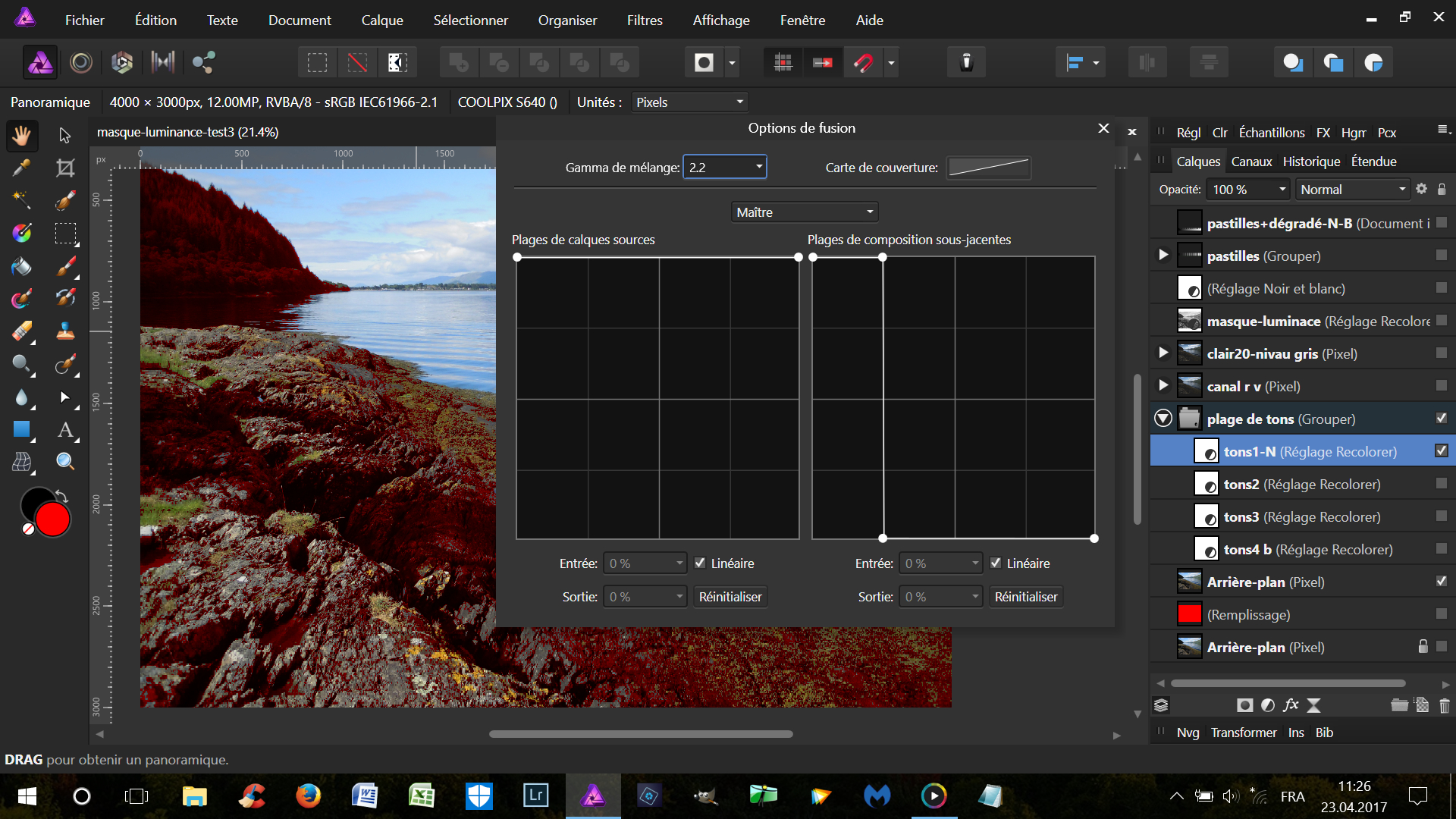Select the Flood Fill tool
This screenshot has height=819, width=1456.
[x=21, y=266]
